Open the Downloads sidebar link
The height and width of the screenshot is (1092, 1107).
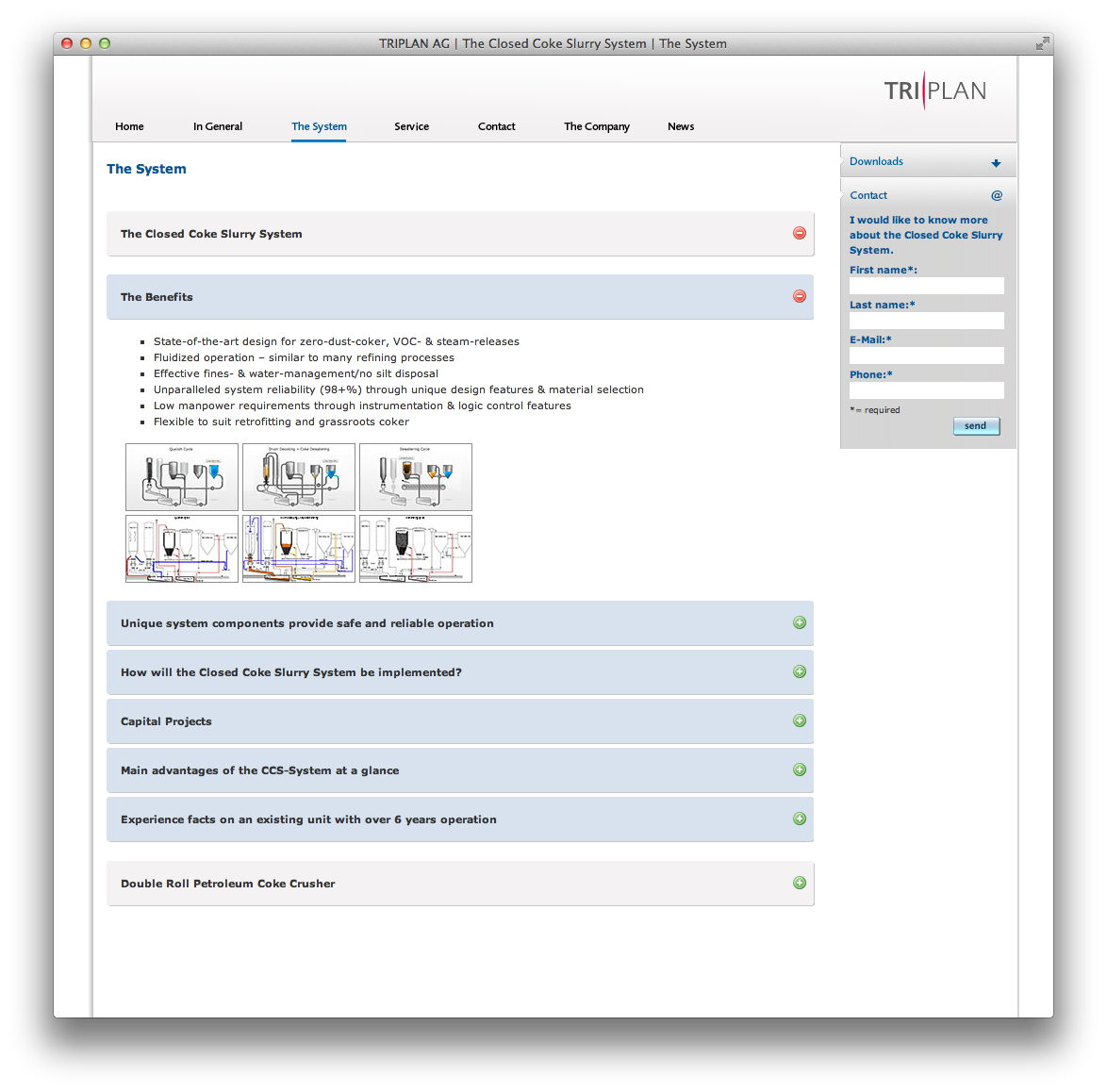point(876,161)
